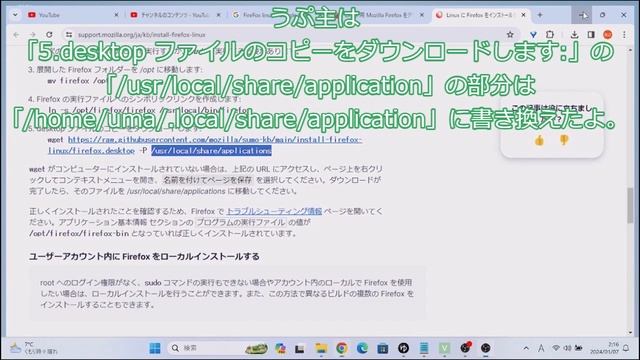
Task: Switch to the YouTube channel content tab
Action: tap(176, 15)
